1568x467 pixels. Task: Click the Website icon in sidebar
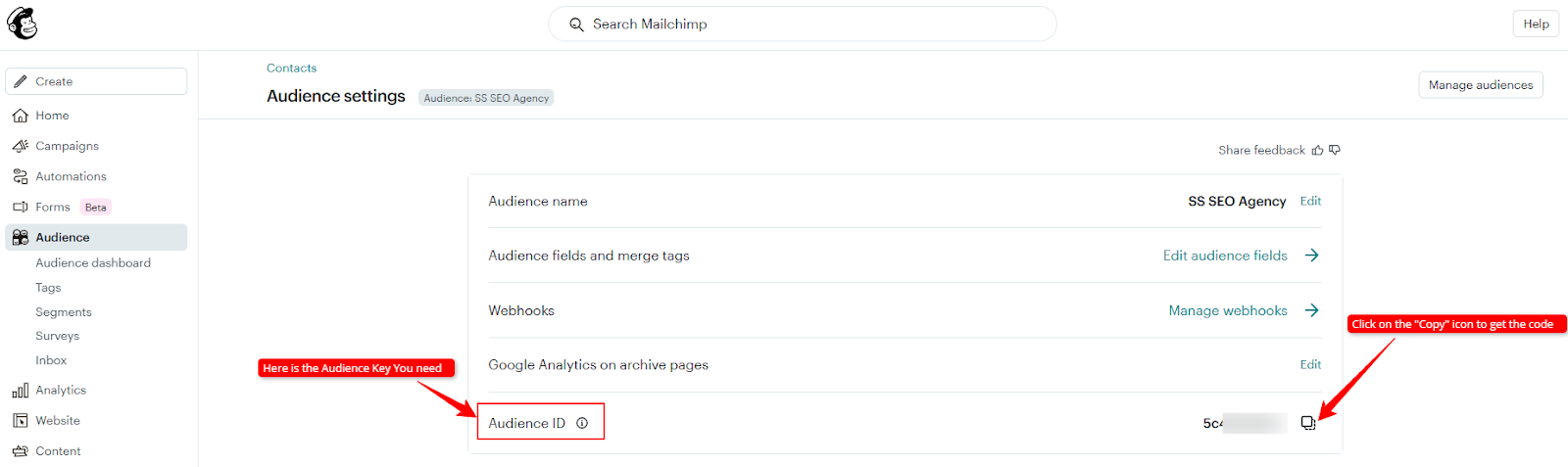21,420
